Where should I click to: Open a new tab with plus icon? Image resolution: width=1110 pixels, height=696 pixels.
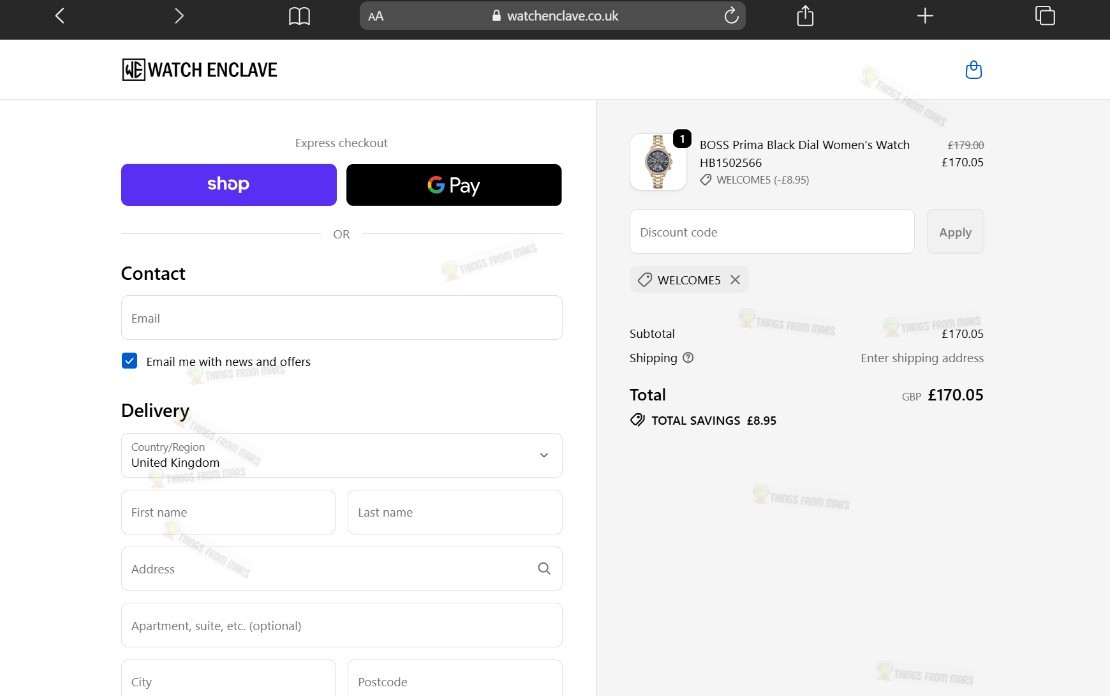tap(925, 16)
